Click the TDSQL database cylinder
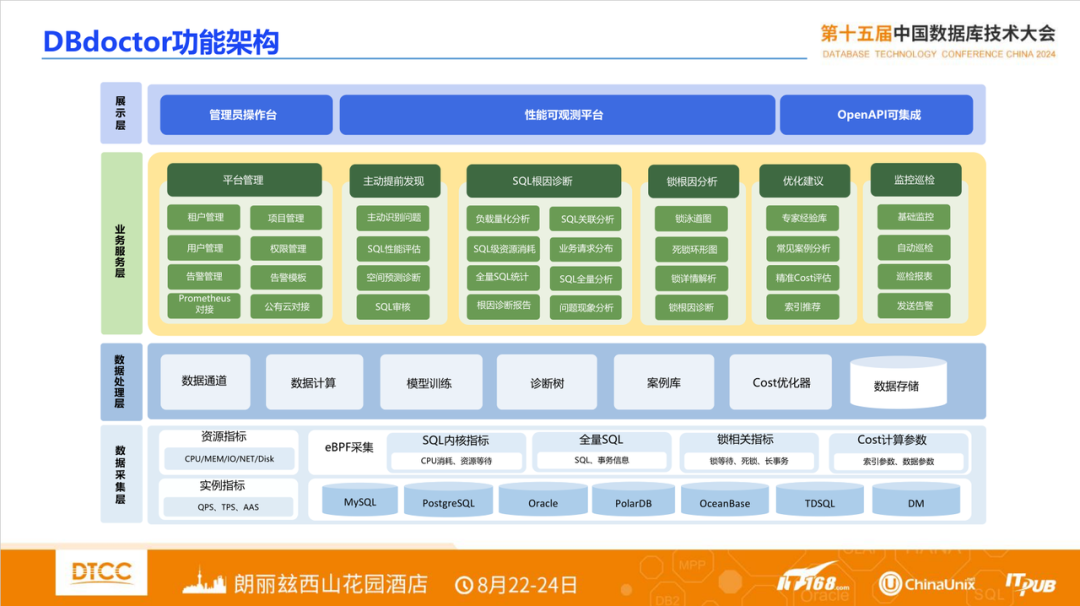1080x606 pixels. coord(820,500)
